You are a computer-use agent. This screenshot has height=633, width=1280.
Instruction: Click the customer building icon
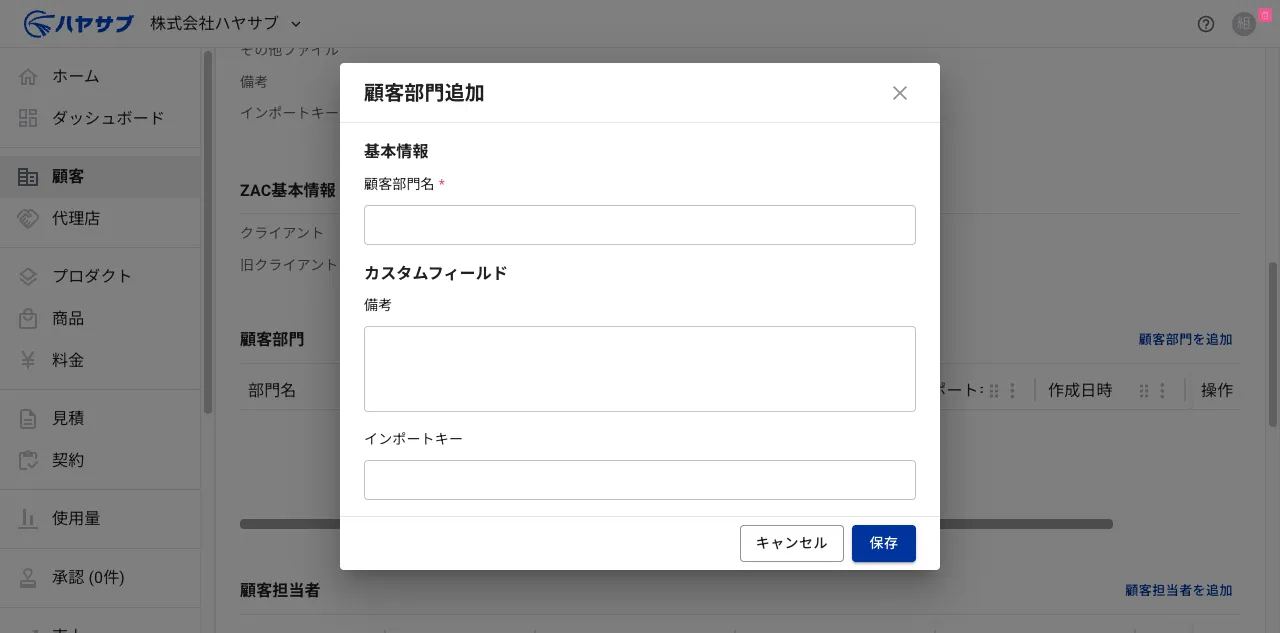pos(28,176)
